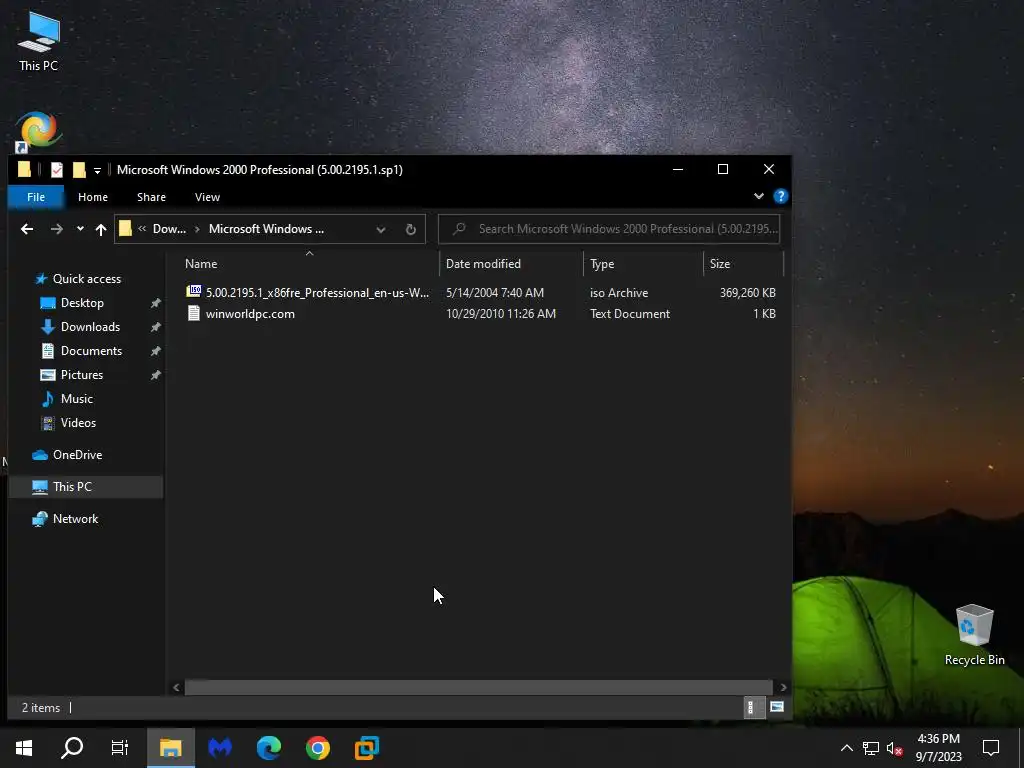The width and height of the screenshot is (1024, 768).
Task: Select This PC desktop icon
Action: [x=39, y=41]
